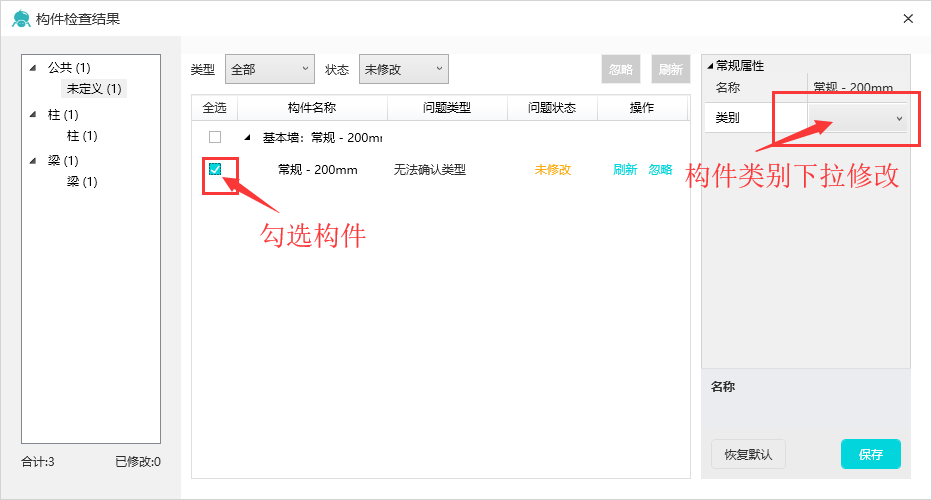Click the 保存 button
The width and height of the screenshot is (932, 500).
[871, 454]
